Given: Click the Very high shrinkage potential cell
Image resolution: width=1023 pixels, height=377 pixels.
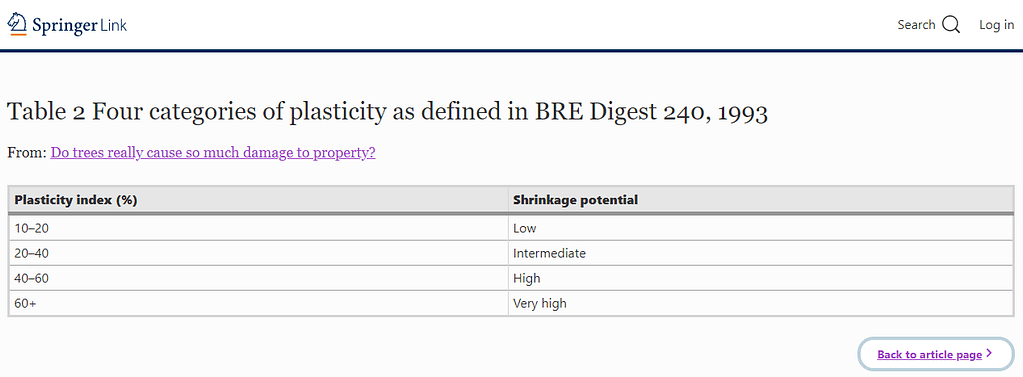Looking at the screenshot, I should (x=761, y=303).
